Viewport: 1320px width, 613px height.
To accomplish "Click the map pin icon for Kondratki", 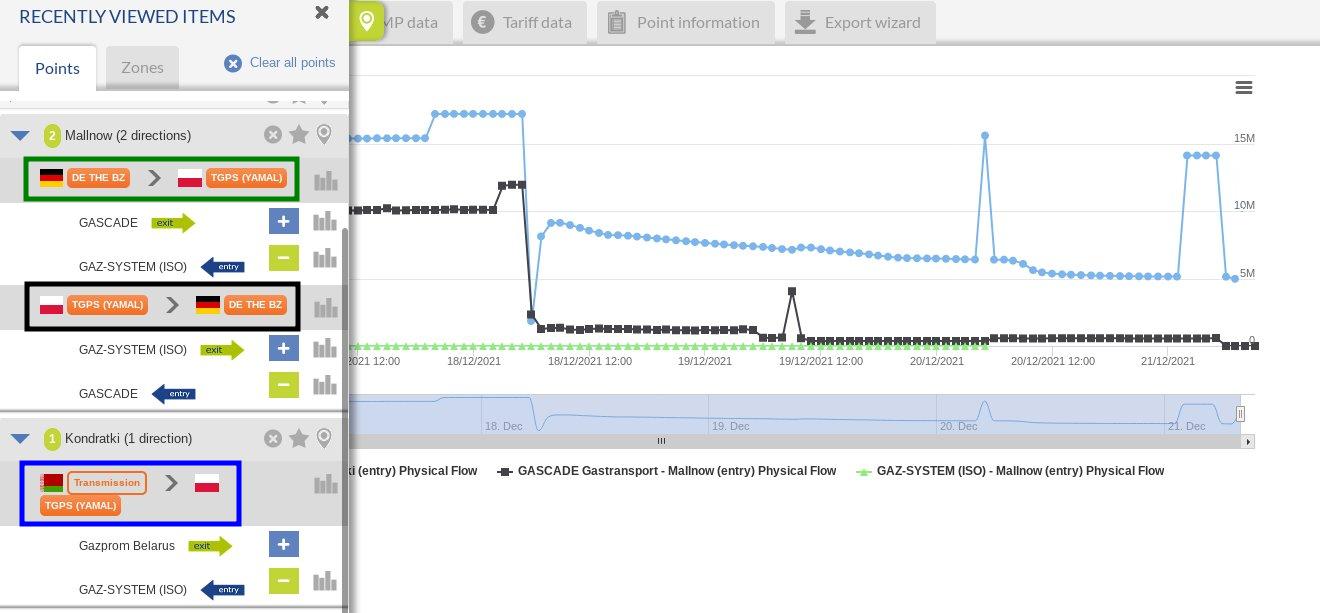I will 324,438.
